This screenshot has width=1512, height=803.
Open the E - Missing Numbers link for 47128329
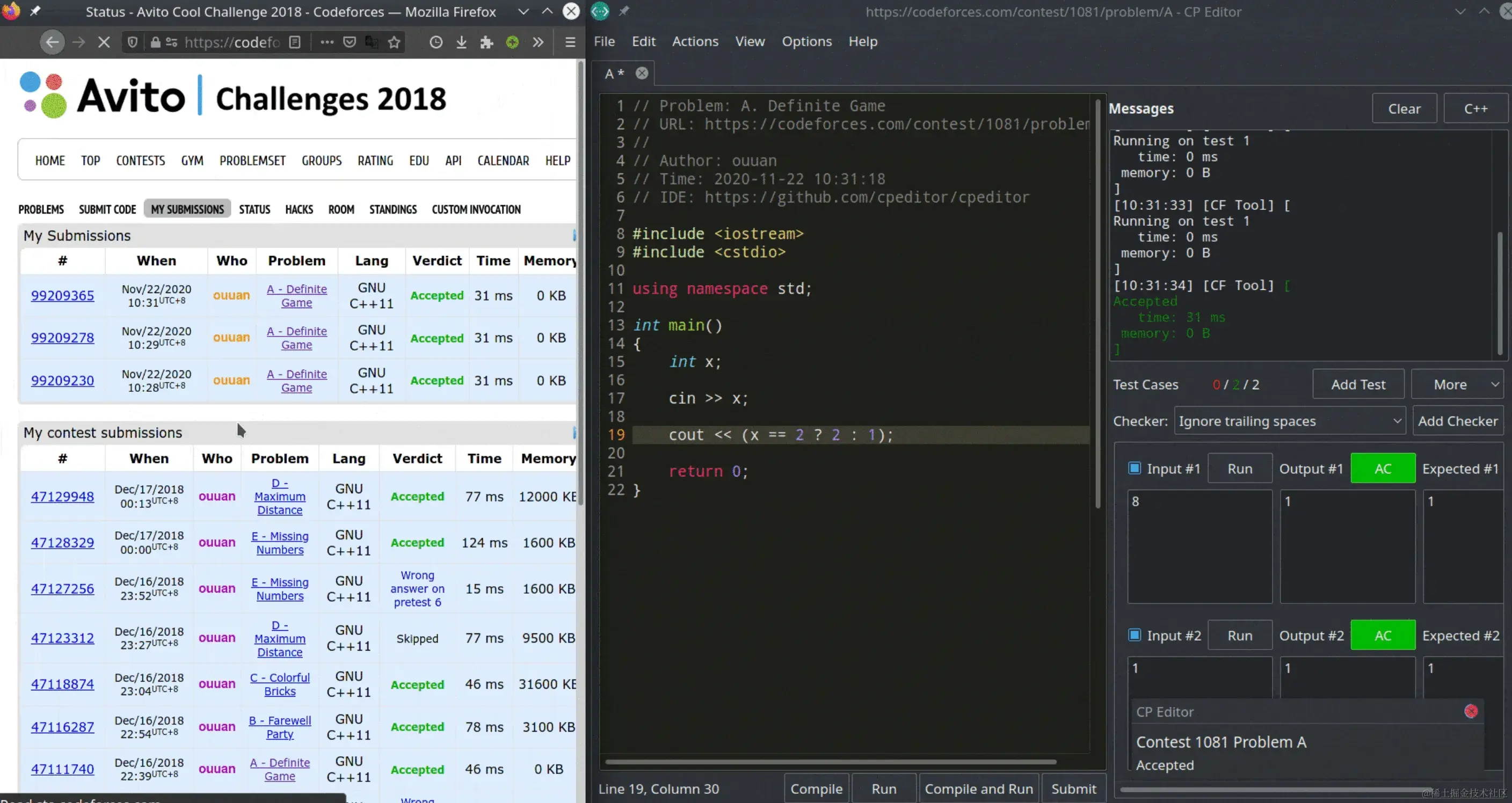280,542
